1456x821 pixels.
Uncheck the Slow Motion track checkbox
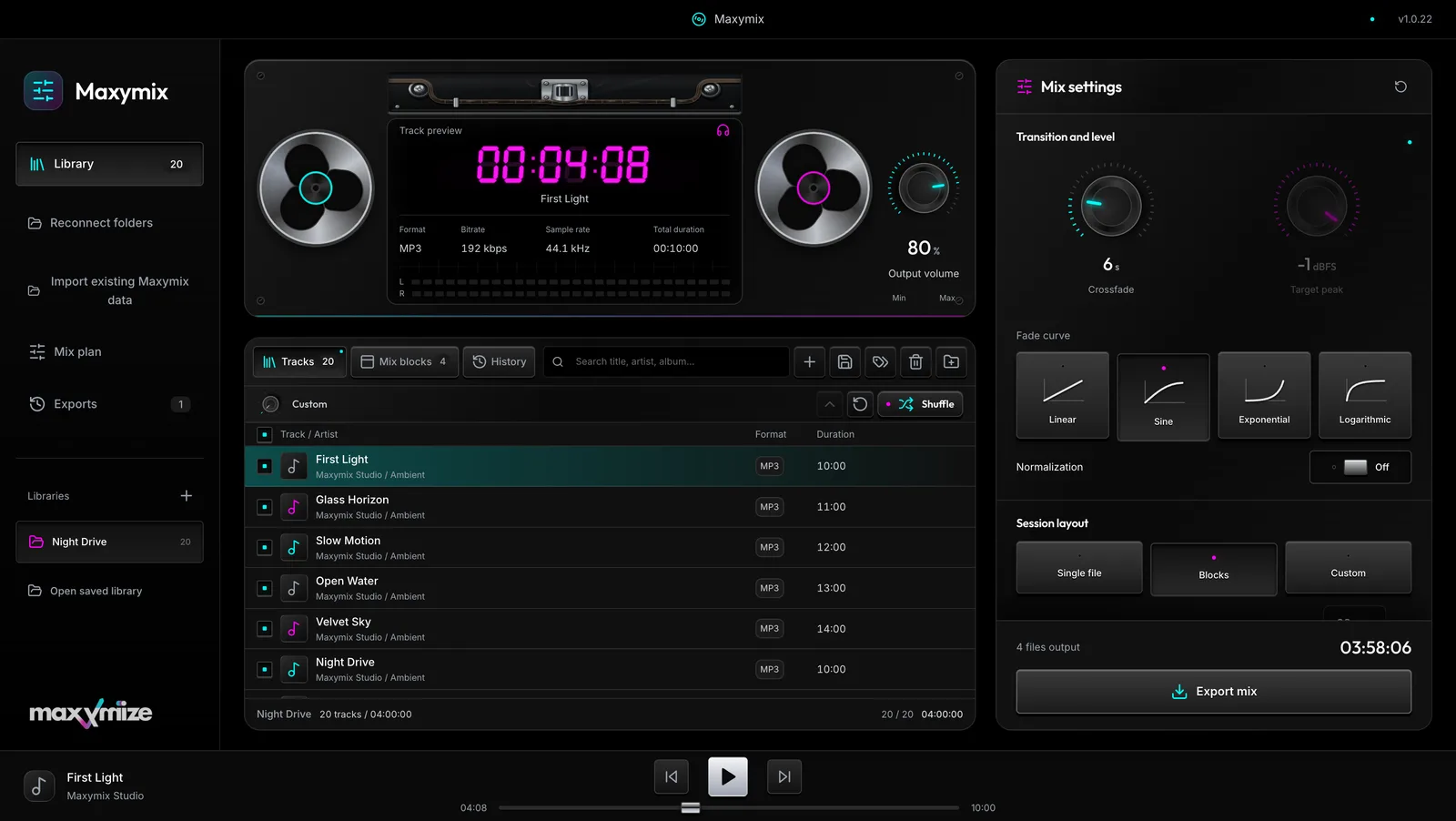click(265, 548)
